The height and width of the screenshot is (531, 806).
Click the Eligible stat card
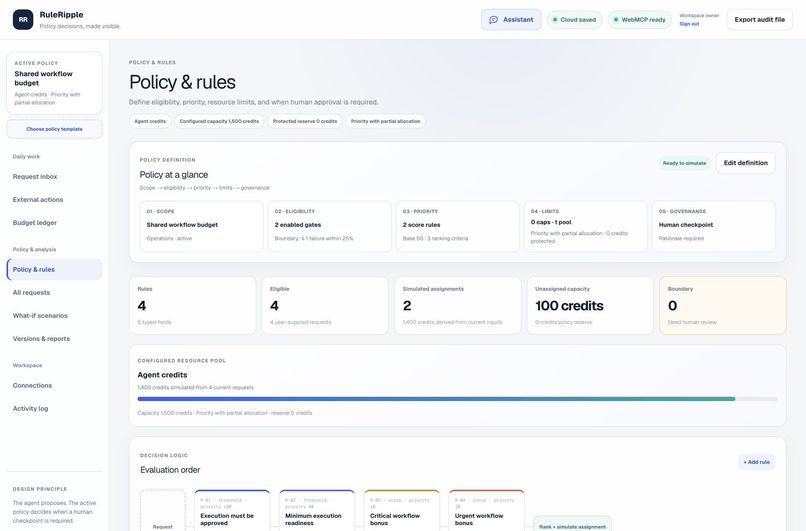click(325, 305)
